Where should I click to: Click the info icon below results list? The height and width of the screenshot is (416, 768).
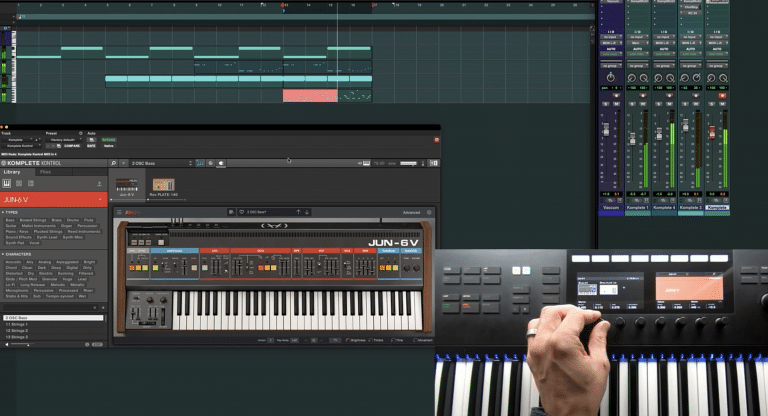coord(87,344)
